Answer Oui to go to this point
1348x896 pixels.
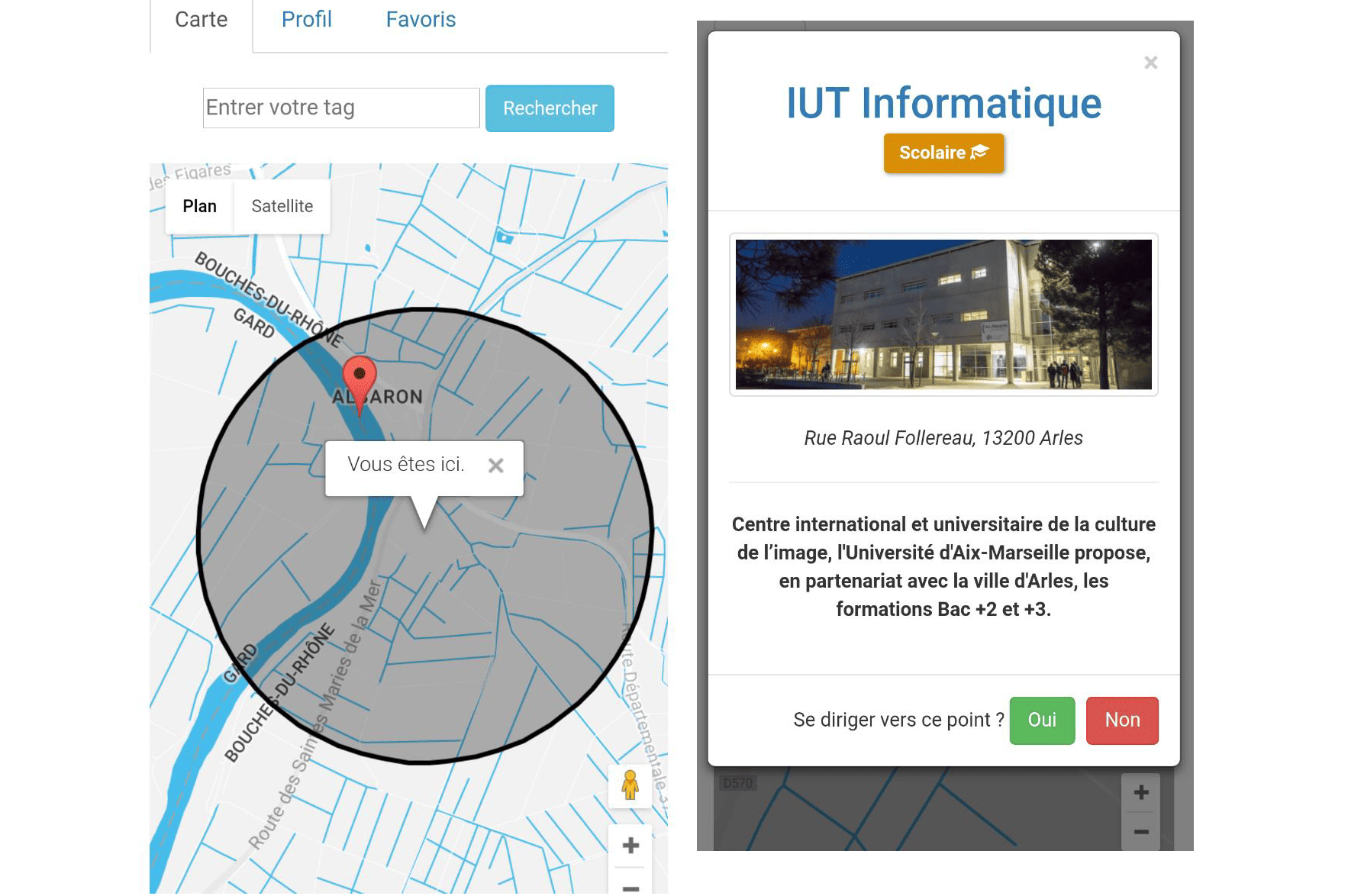tap(1042, 720)
